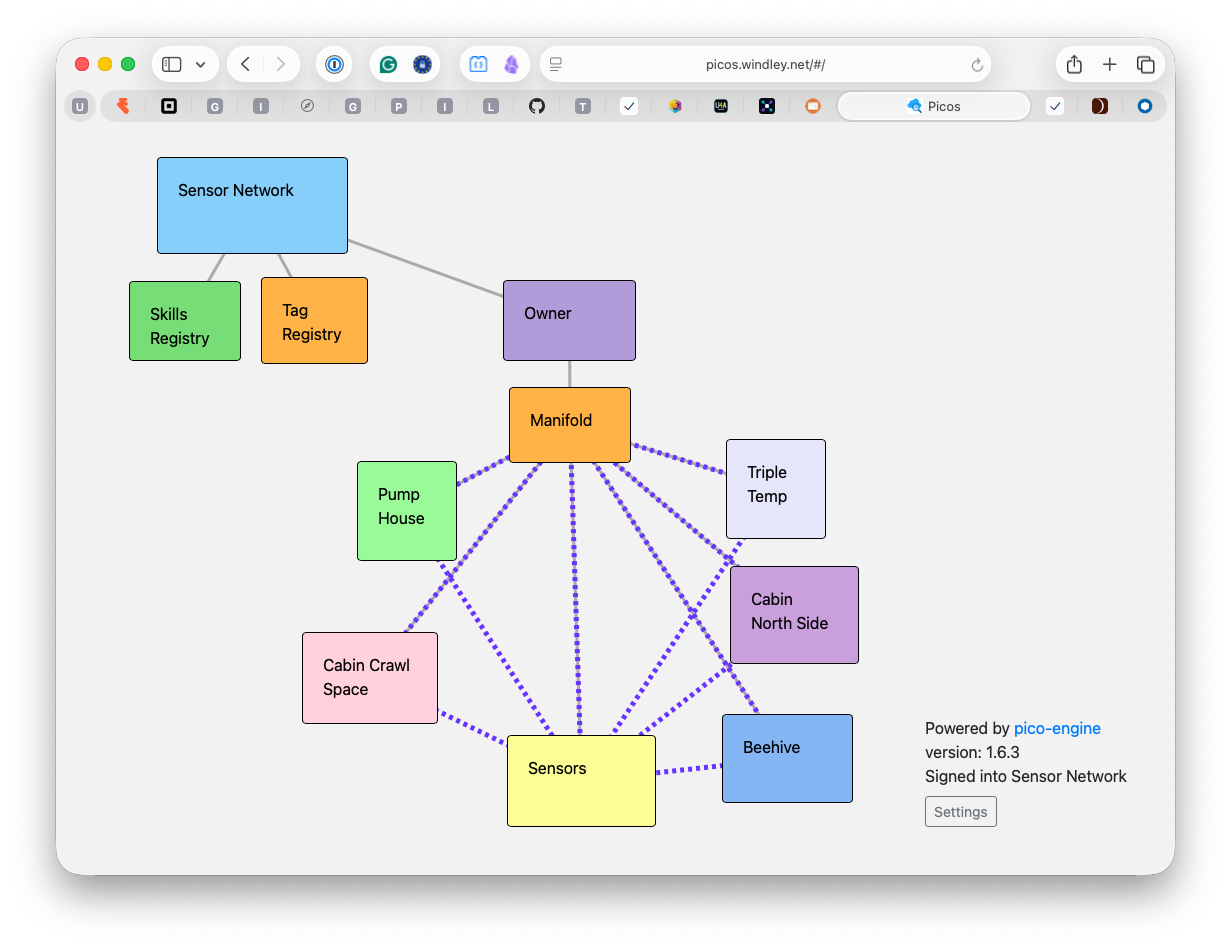This screenshot has width=1231, height=949.
Task: Open the Sensor Network pico
Action: [252, 205]
